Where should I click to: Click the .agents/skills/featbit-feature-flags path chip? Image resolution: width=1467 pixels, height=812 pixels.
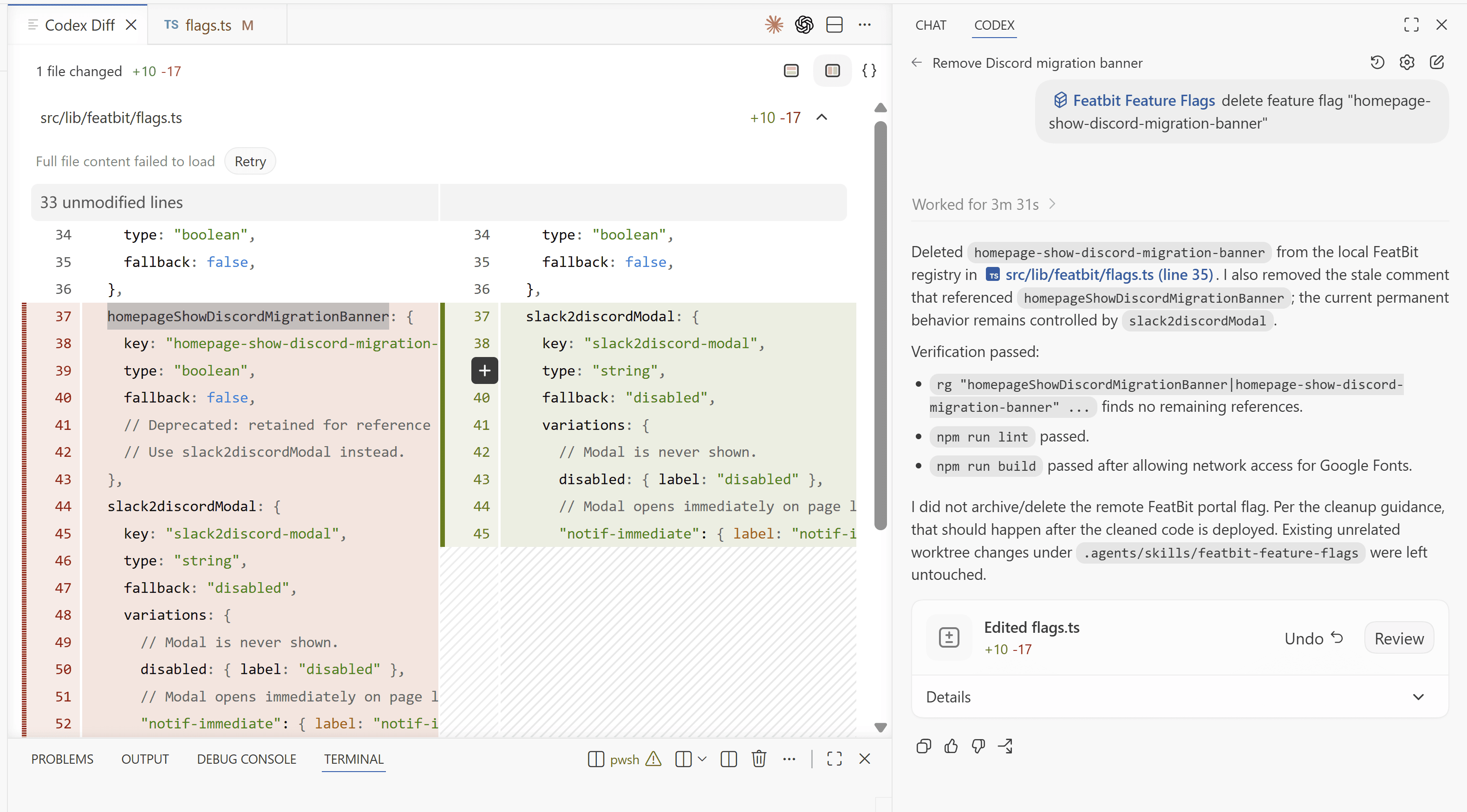point(1220,552)
